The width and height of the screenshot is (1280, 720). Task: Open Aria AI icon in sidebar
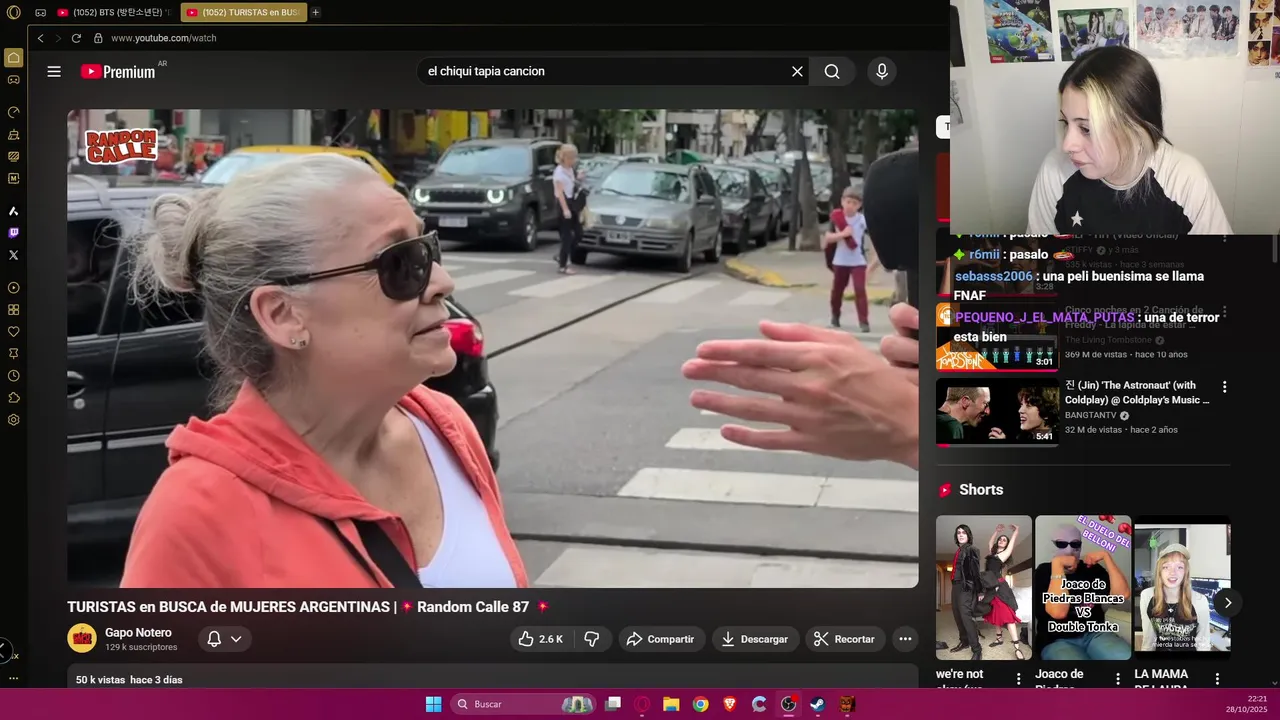coord(13,211)
